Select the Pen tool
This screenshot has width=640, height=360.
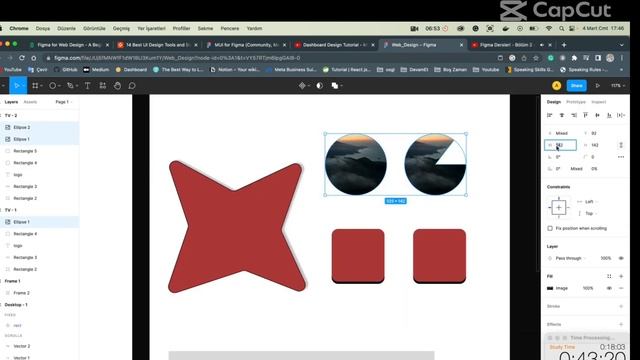(x=70, y=86)
